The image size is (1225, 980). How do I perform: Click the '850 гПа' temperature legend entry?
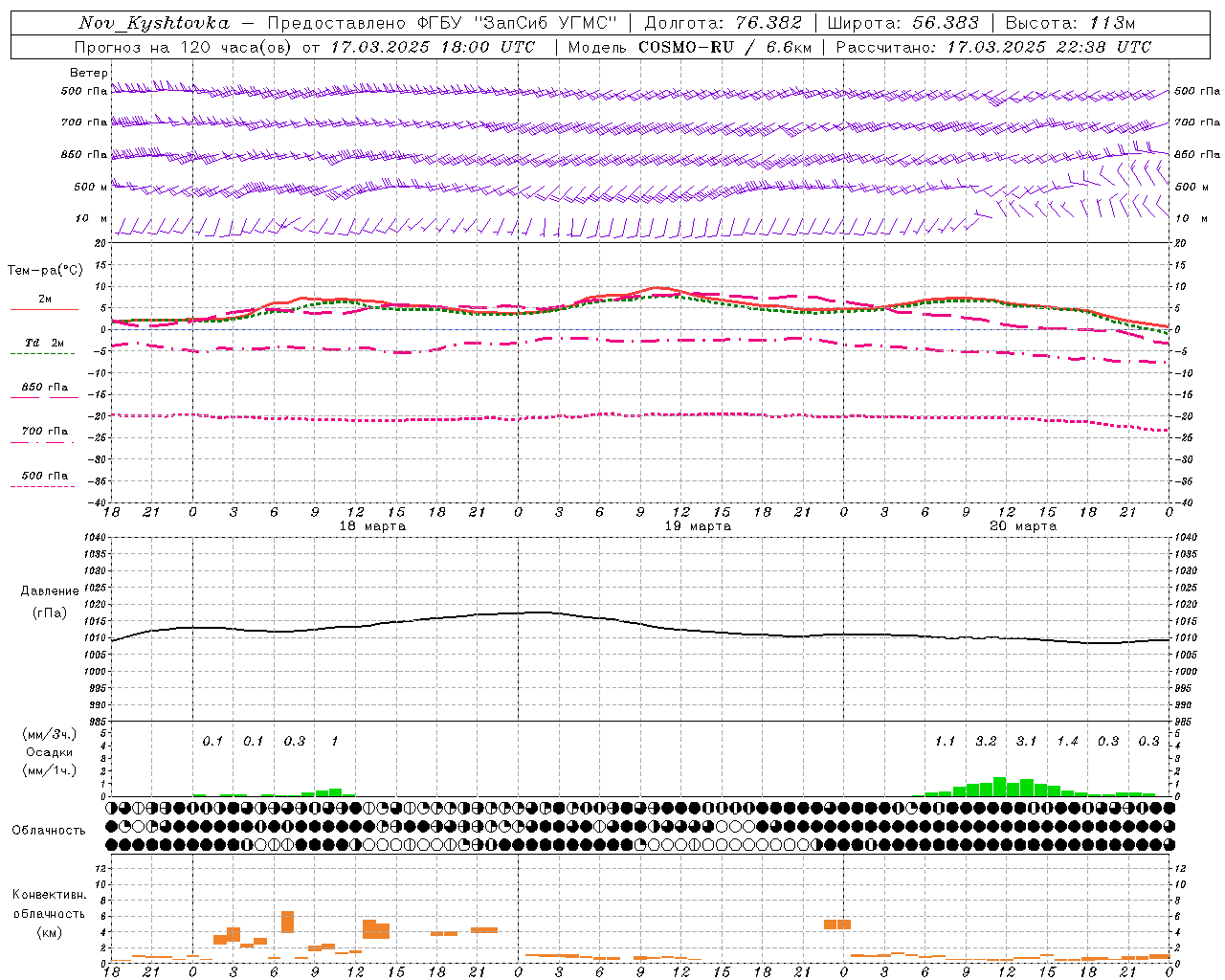coord(45,388)
